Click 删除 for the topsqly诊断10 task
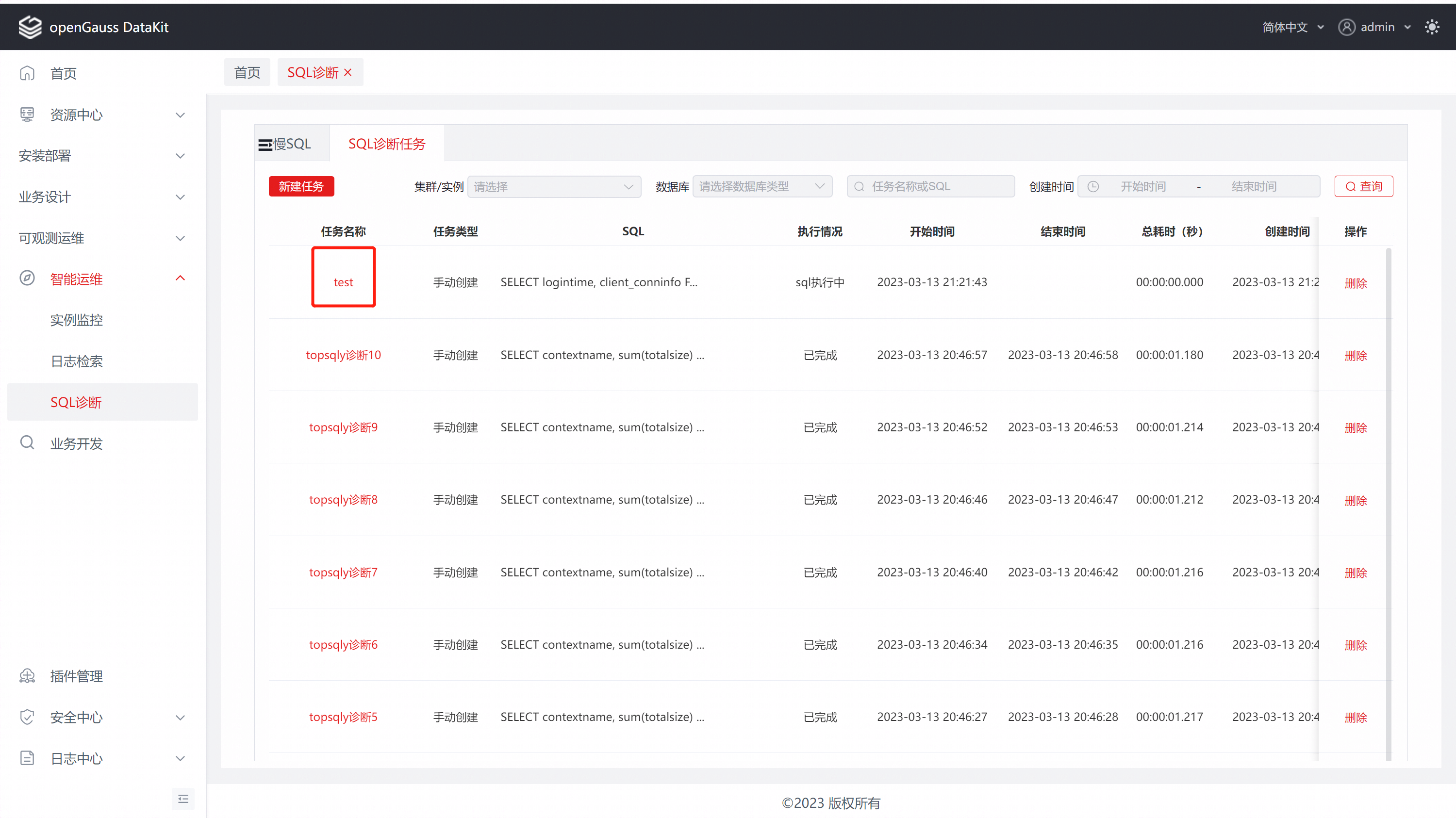The image size is (1456, 818). 1355,355
